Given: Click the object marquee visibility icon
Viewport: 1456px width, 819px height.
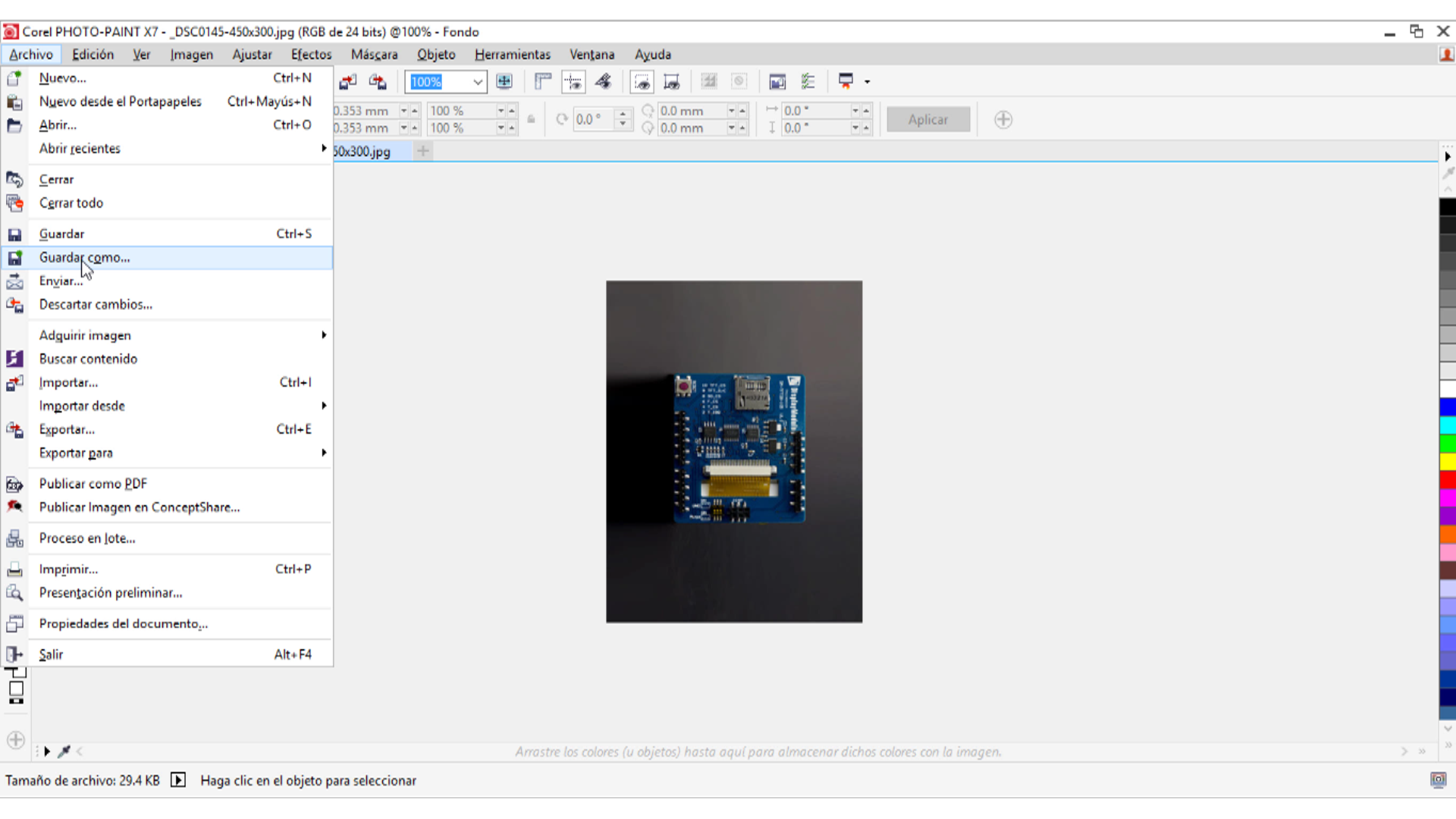Looking at the screenshot, I should (671, 82).
